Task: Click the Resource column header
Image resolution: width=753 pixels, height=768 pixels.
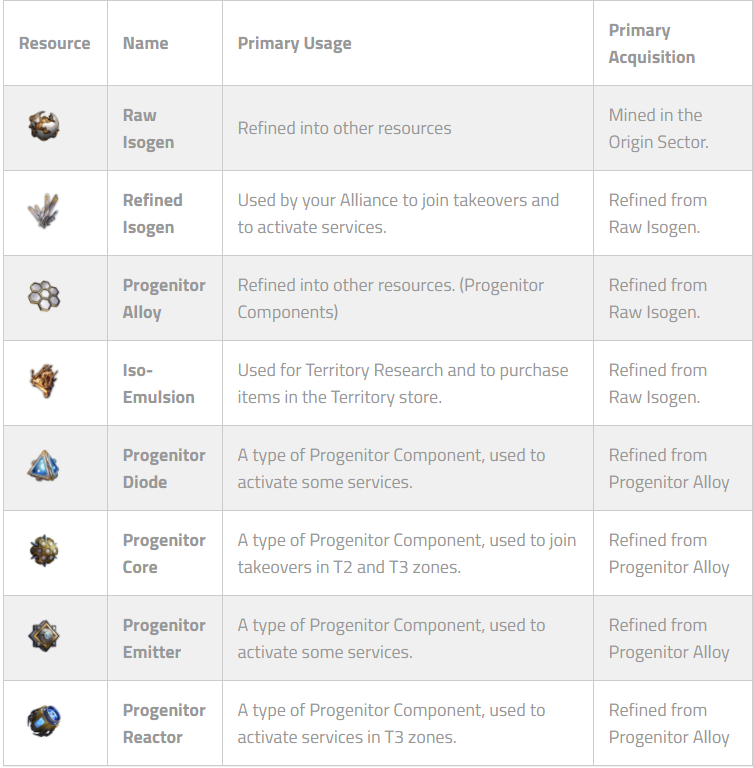Action: pos(54,44)
